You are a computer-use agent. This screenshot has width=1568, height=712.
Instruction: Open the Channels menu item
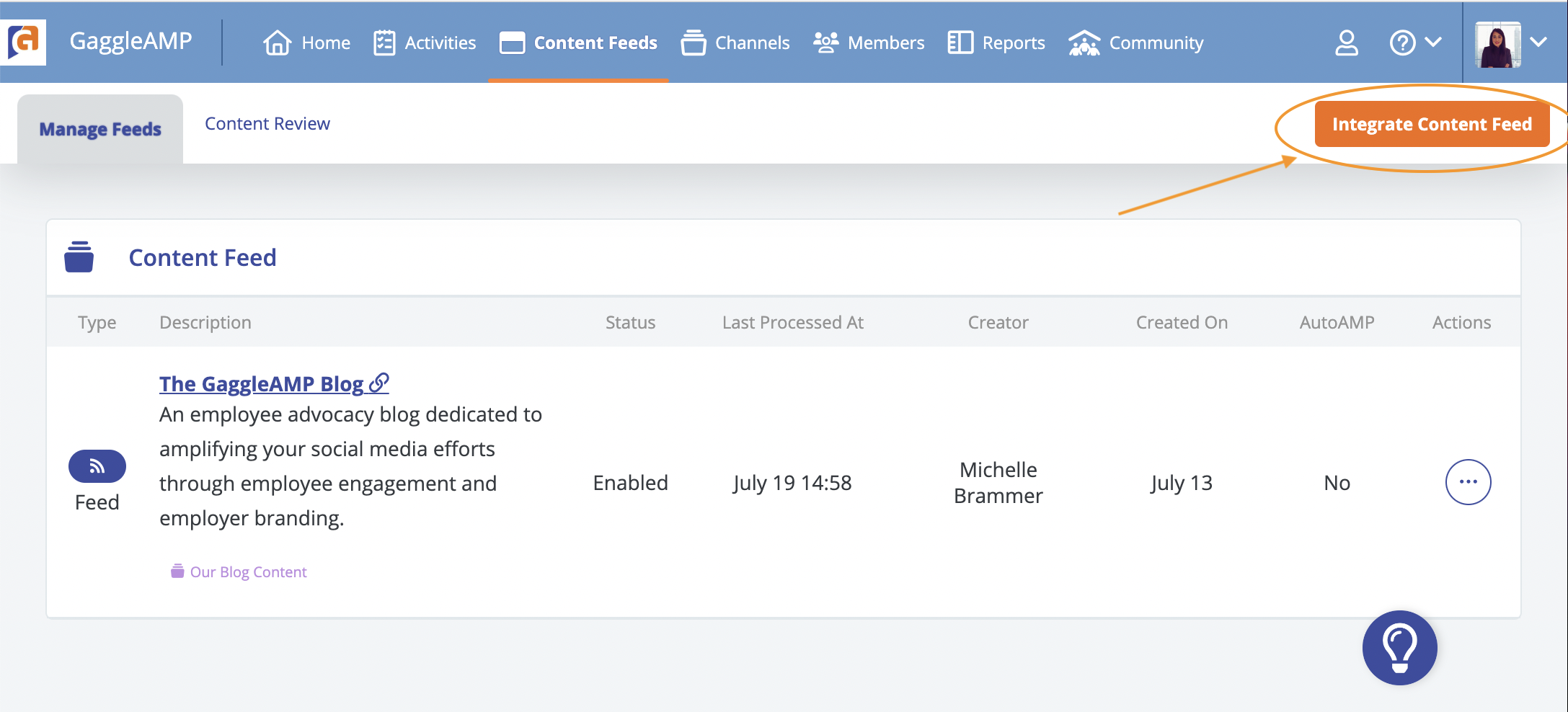735,43
